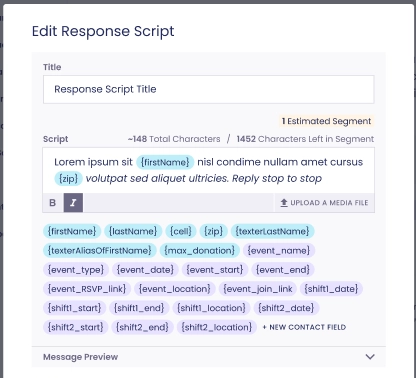Viewport: 416px width, 378px height.
Task: Insert {cell} field tag
Action: click(x=181, y=231)
